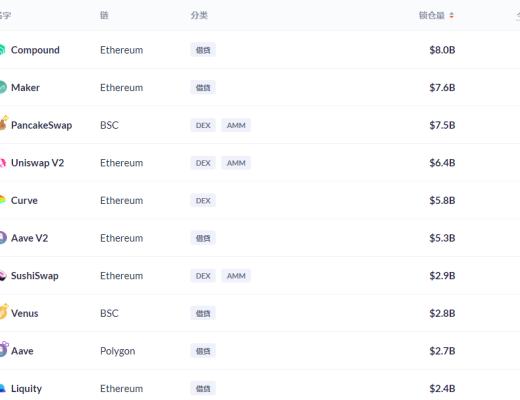Open the Venus project link
This screenshot has width=520, height=400.
pos(24,313)
